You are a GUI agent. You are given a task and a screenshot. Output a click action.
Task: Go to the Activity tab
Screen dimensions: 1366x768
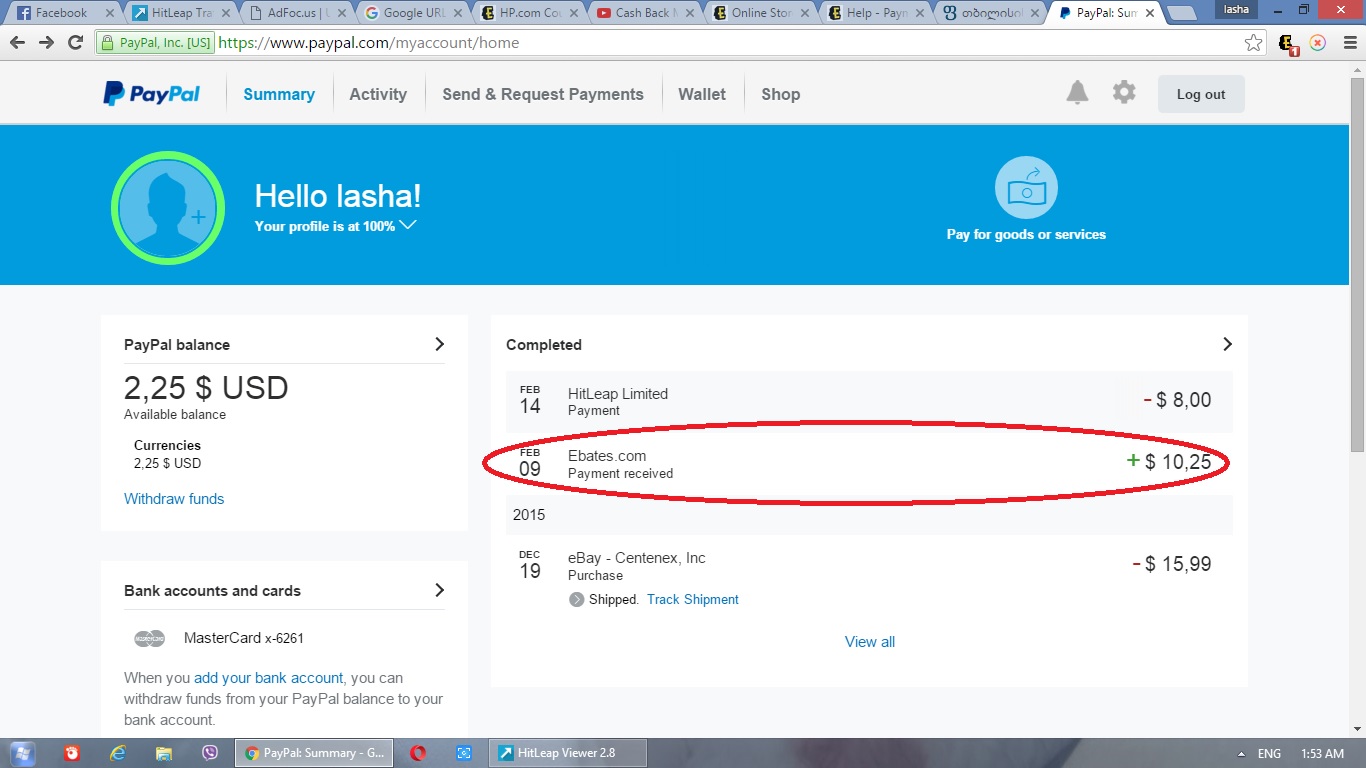378,94
